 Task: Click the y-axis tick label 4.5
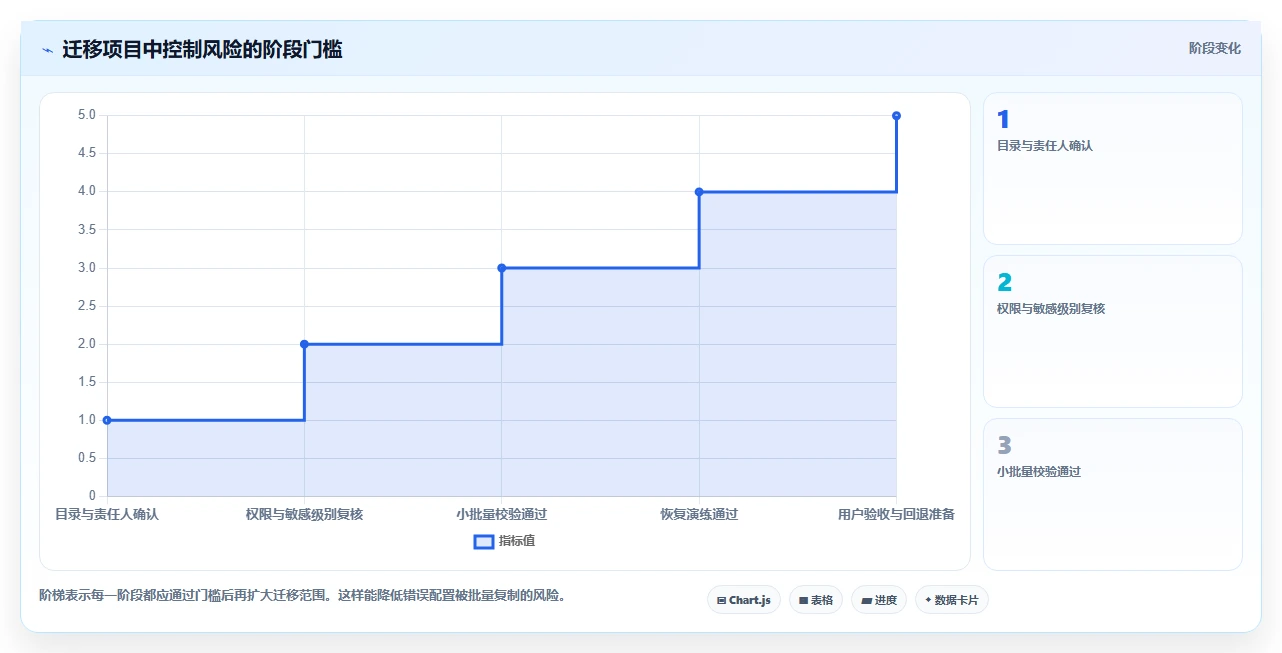86,153
